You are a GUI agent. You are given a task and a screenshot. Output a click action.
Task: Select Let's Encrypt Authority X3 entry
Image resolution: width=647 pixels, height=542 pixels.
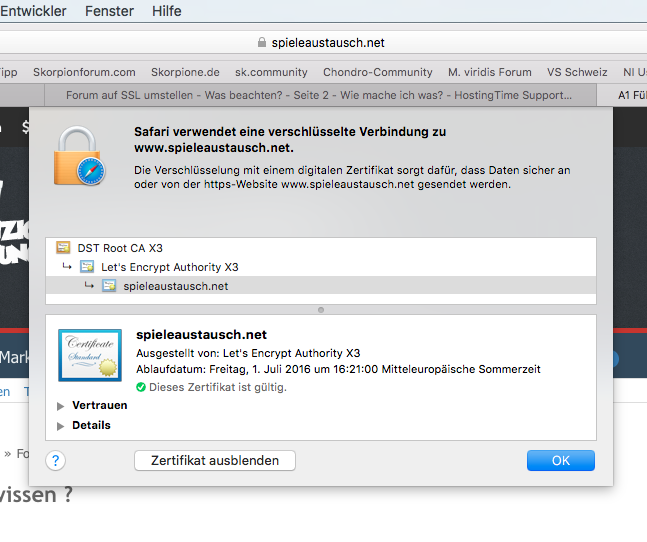(169, 267)
